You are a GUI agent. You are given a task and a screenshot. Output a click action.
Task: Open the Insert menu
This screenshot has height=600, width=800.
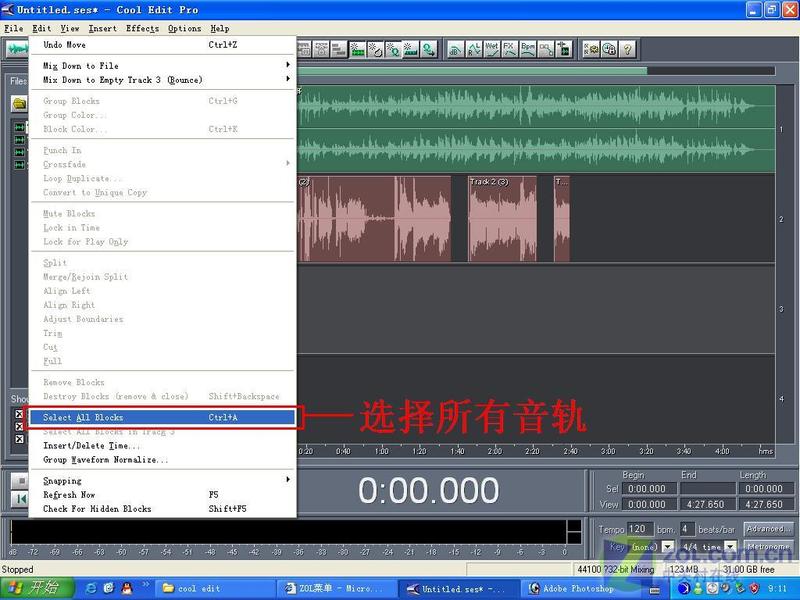[x=103, y=29]
